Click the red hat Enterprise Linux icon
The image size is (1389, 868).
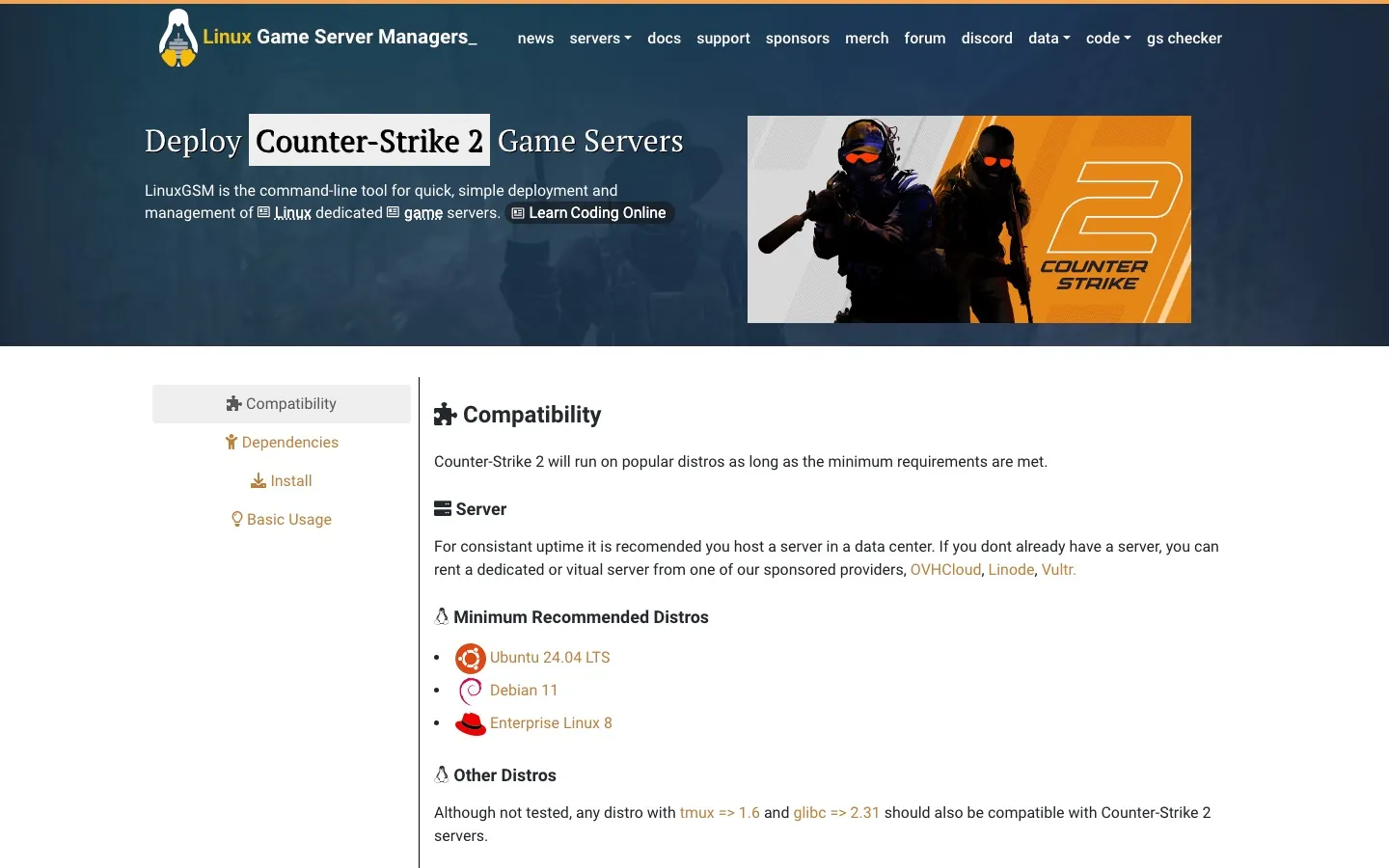tap(471, 724)
